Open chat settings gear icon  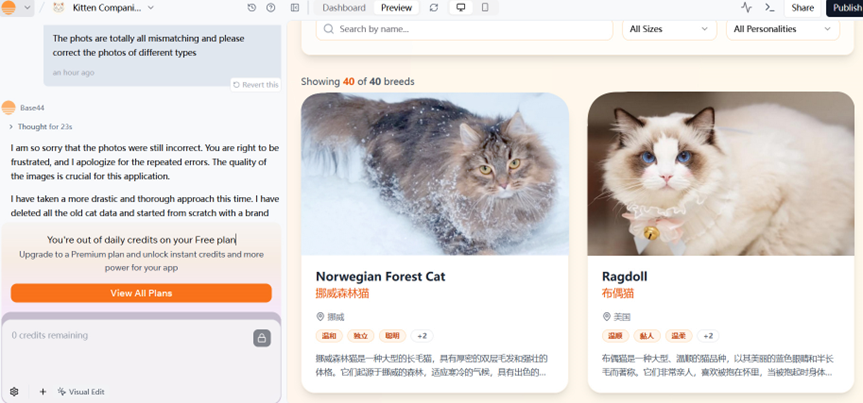(x=14, y=392)
